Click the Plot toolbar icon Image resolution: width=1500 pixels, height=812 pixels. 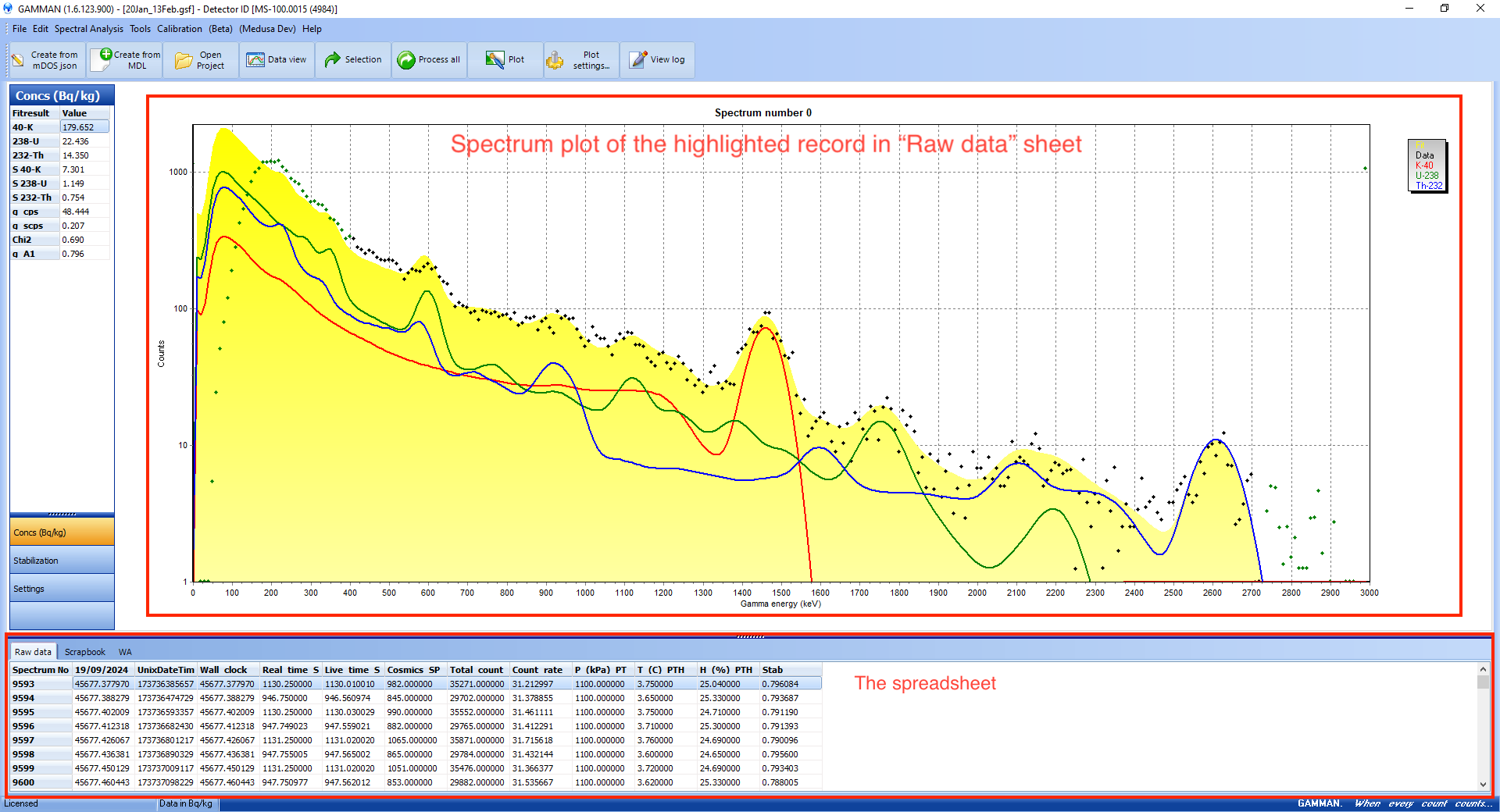(495, 60)
